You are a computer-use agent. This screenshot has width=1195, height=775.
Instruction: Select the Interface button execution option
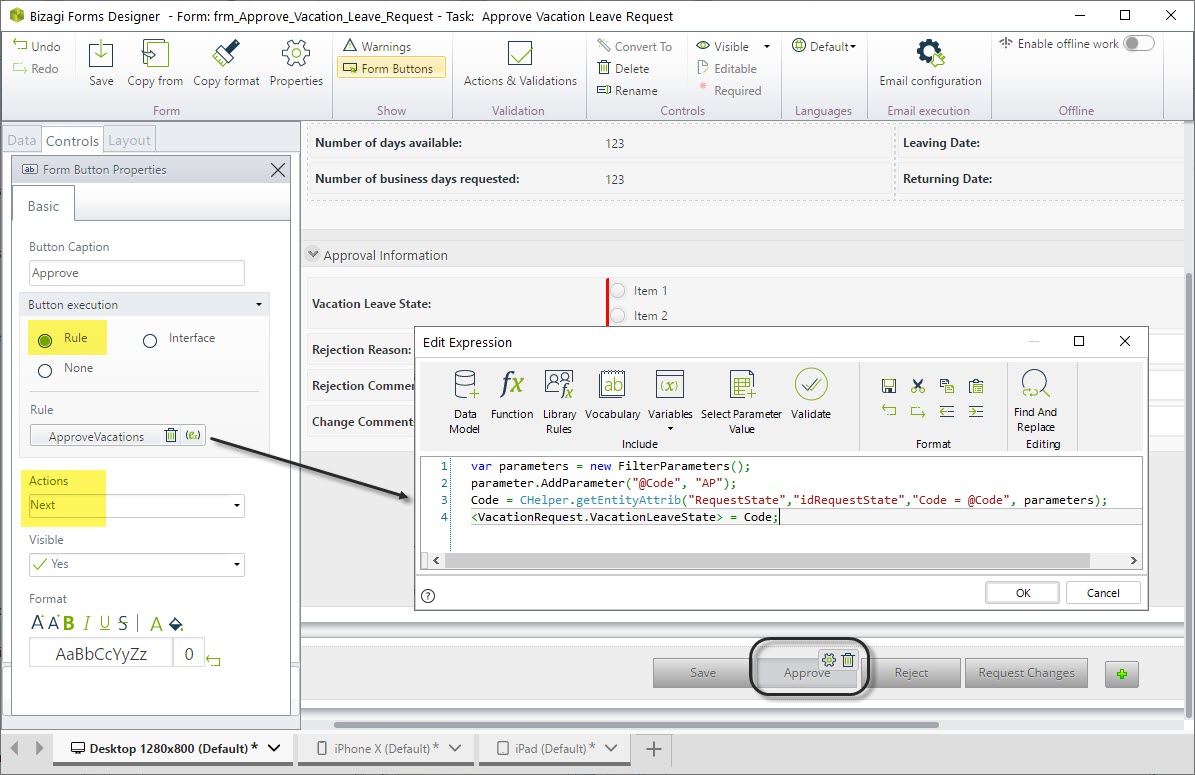pos(150,341)
